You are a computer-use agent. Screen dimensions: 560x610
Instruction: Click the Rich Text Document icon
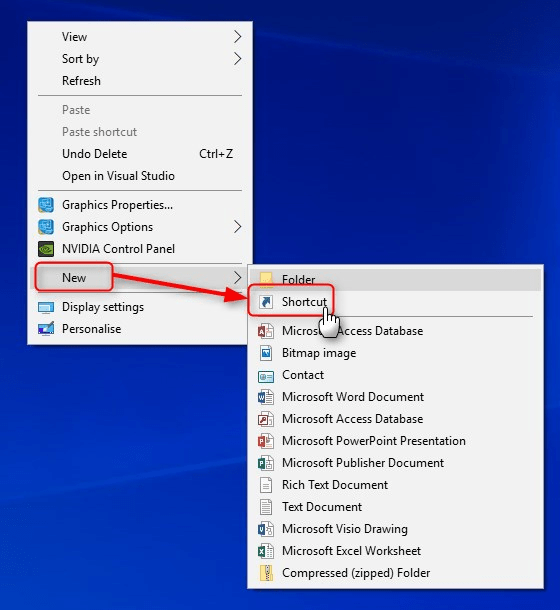[x=266, y=485]
